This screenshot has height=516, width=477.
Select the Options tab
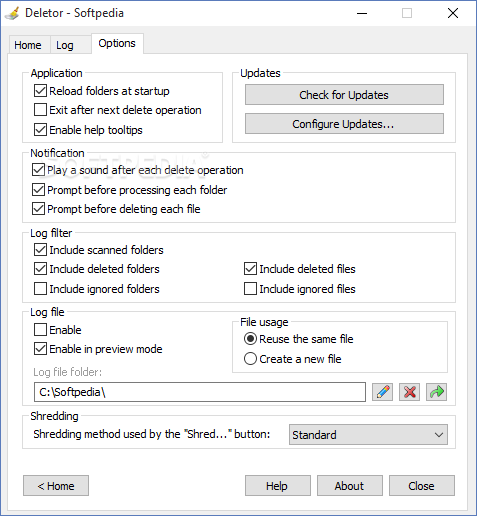coord(117,43)
